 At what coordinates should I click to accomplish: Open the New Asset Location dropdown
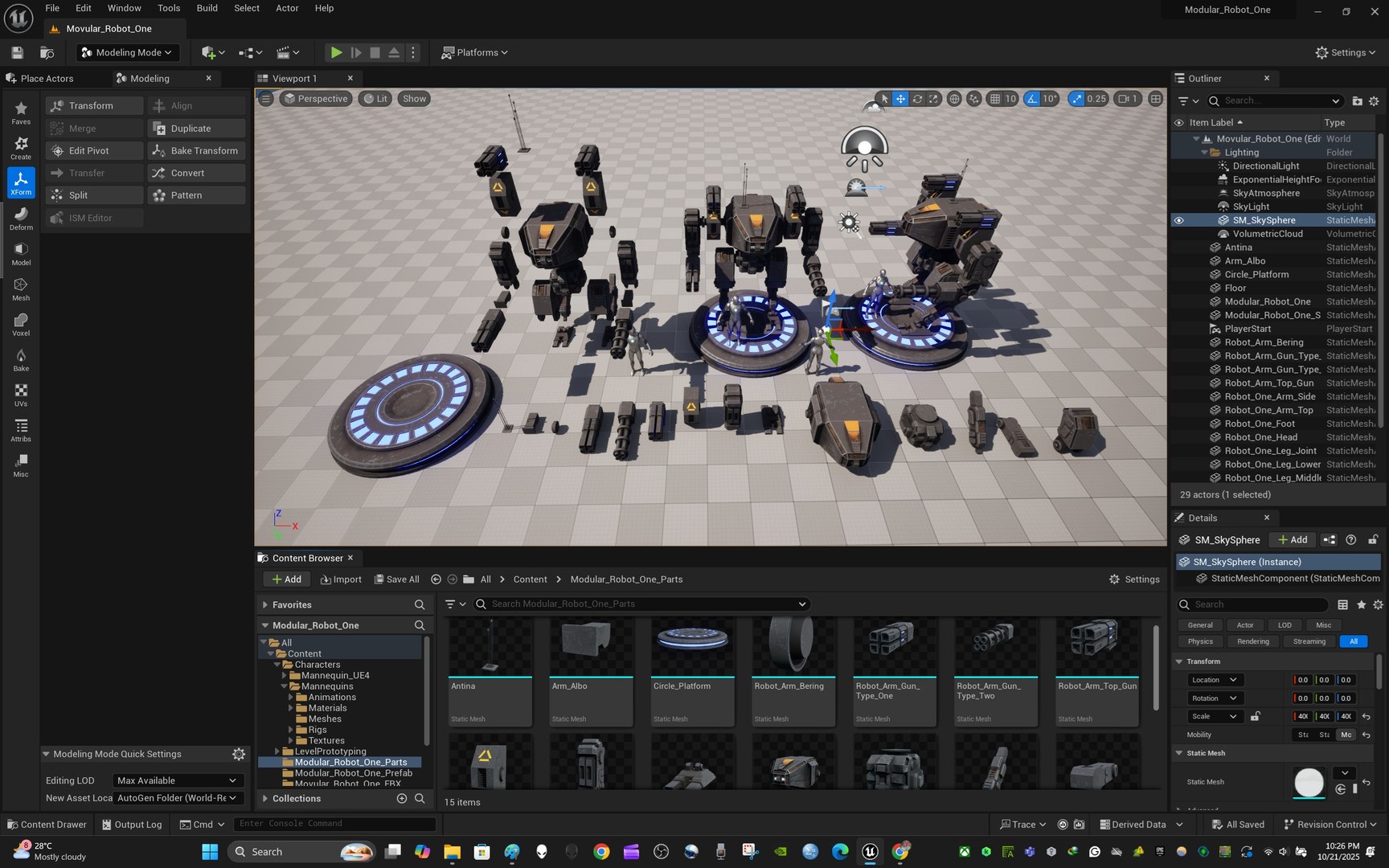(x=177, y=798)
